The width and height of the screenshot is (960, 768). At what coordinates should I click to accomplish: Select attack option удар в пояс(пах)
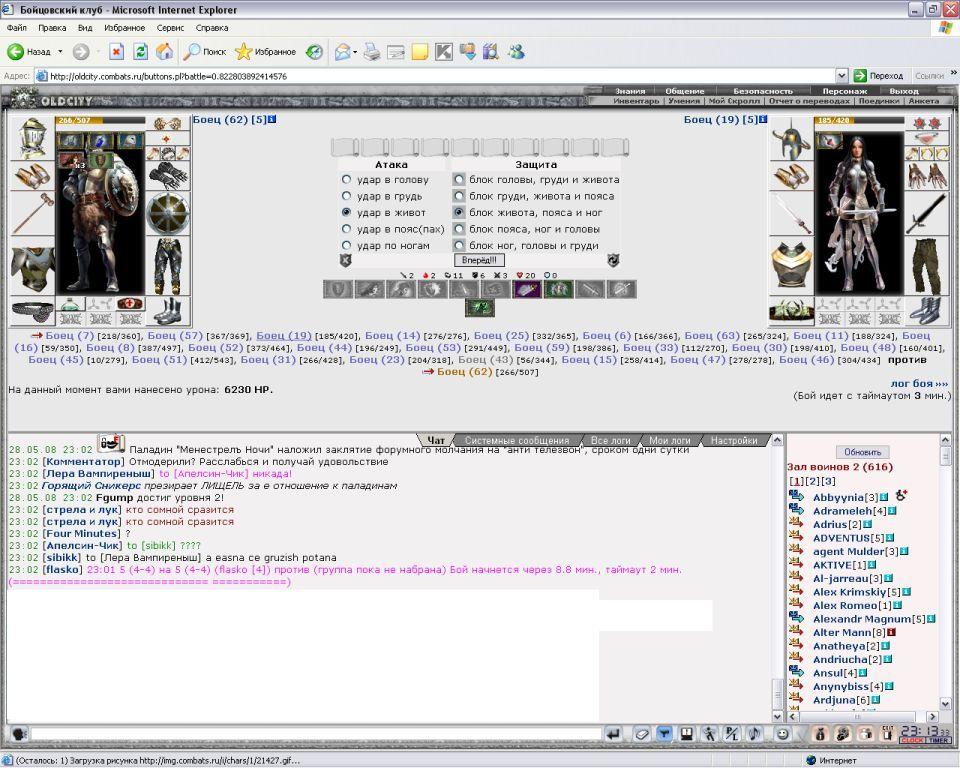pyautogui.click(x=347, y=229)
